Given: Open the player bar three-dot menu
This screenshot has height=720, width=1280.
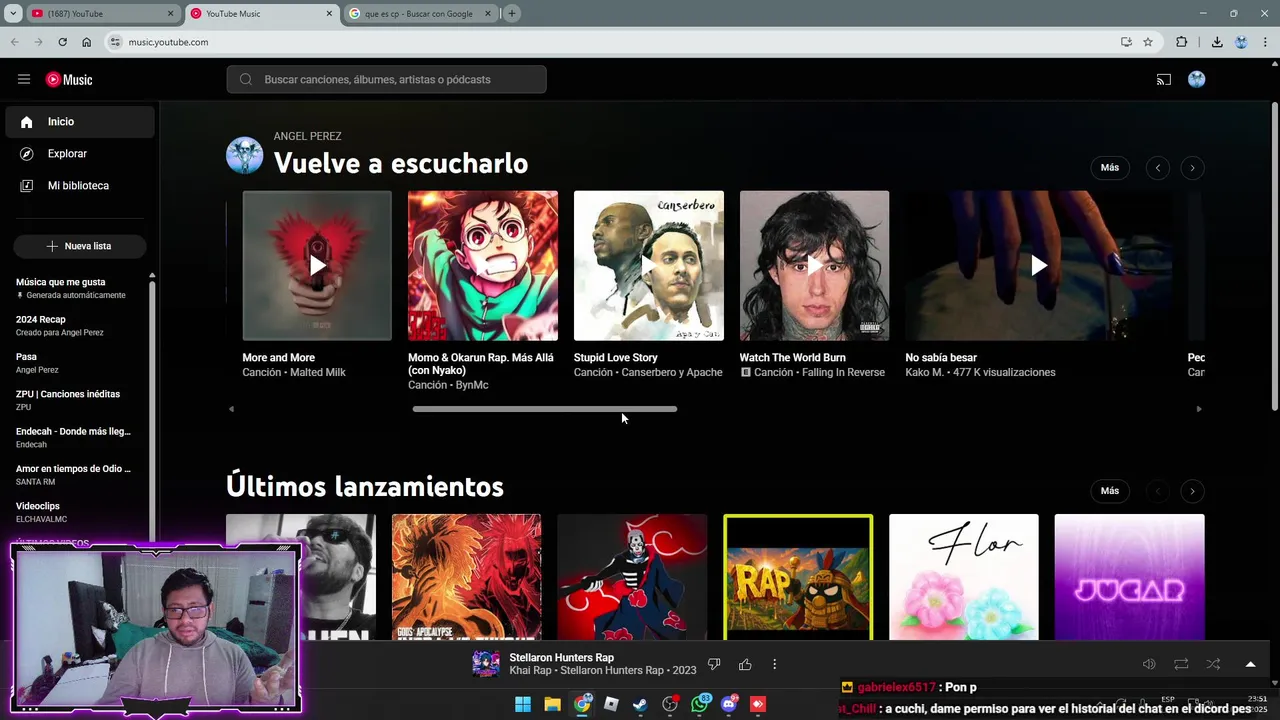Looking at the screenshot, I should [774, 664].
